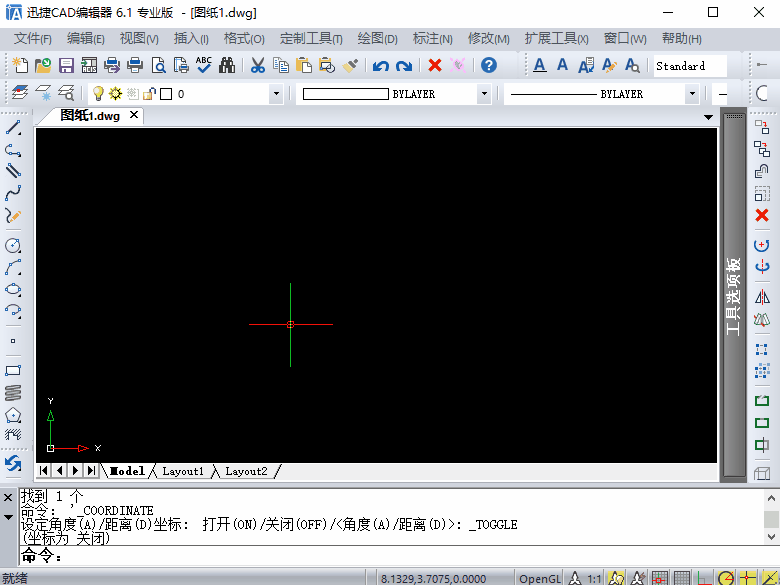The width and height of the screenshot is (780, 585).
Task: Click the ACIS import icon
Action: 89,65
